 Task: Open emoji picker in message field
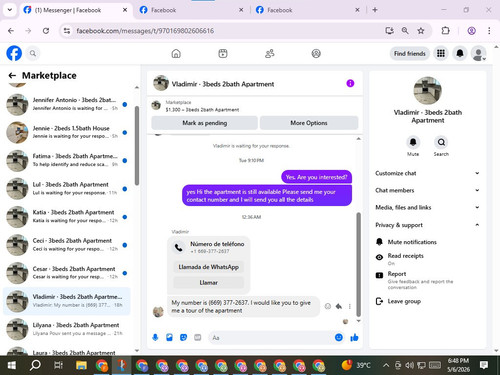tap(339, 338)
